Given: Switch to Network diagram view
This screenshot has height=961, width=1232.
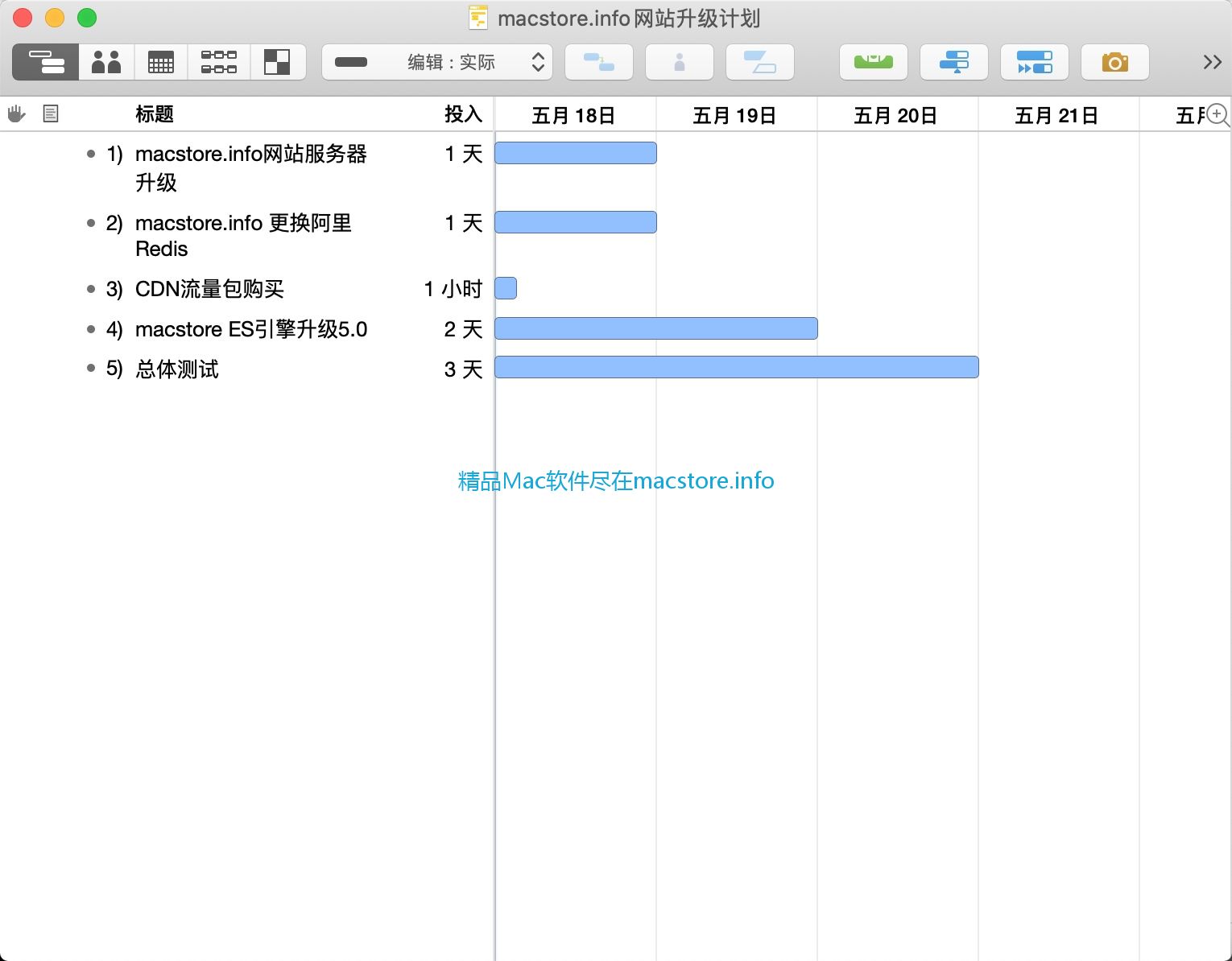Looking at the screenshot, I should pos(219,62).
